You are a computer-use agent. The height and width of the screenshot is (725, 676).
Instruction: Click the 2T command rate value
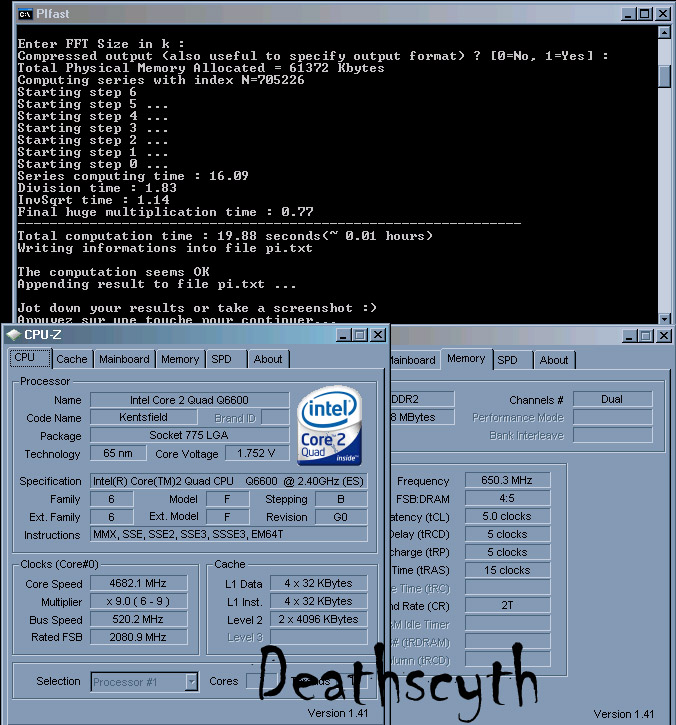click(508, 605)
